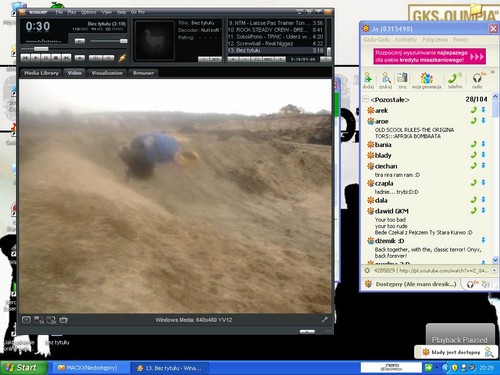The image size is (500, 375).
Task: Open the dodaj add contact icon
Action: point(368,81)
